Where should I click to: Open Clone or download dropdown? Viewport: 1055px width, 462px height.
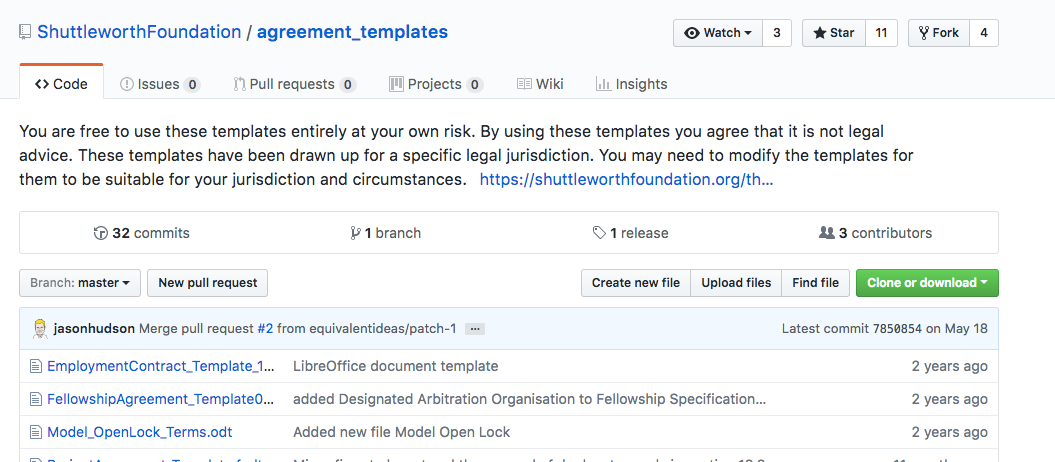pos(927,283)
